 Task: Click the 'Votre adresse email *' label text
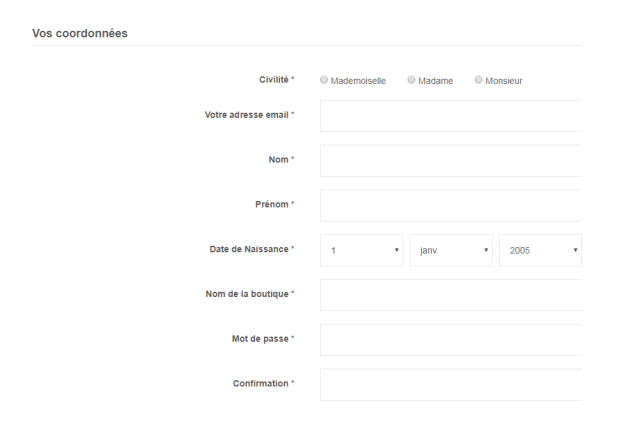pos(249,115)
